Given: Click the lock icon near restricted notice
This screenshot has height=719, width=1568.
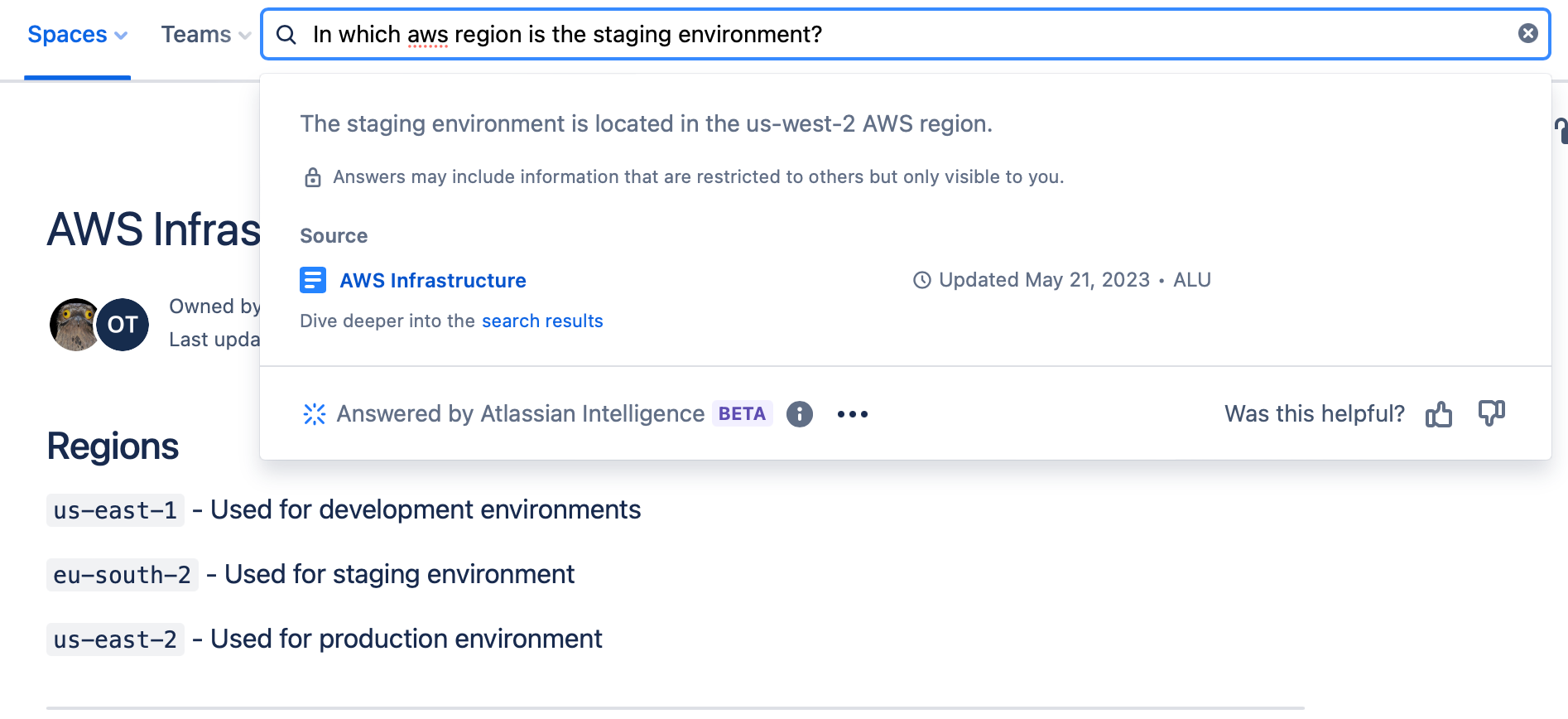Looking at the screenshot, I should tap(313, 177).
